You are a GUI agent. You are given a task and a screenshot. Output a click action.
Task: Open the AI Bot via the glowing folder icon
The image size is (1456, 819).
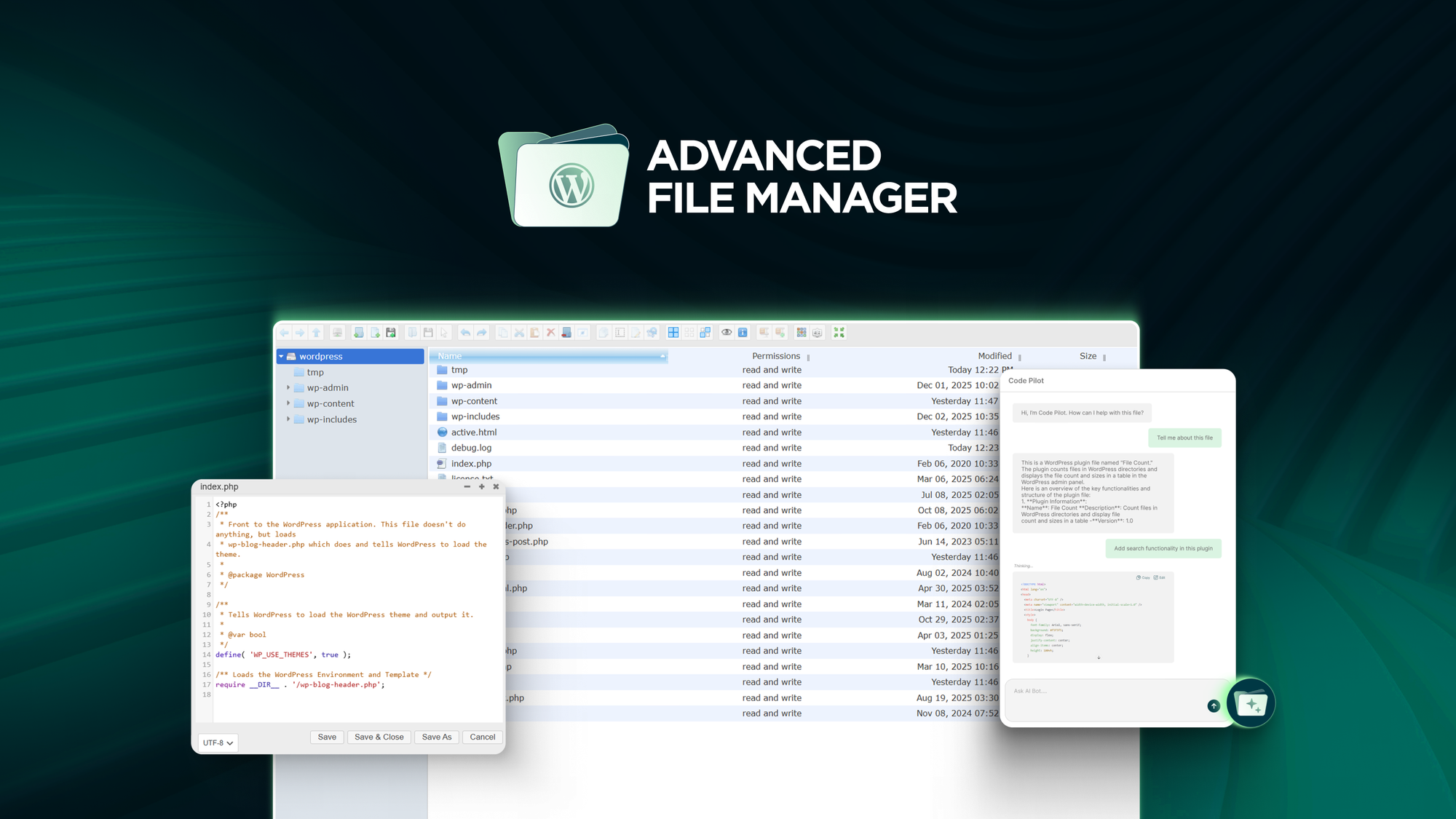pos(1251,702)
